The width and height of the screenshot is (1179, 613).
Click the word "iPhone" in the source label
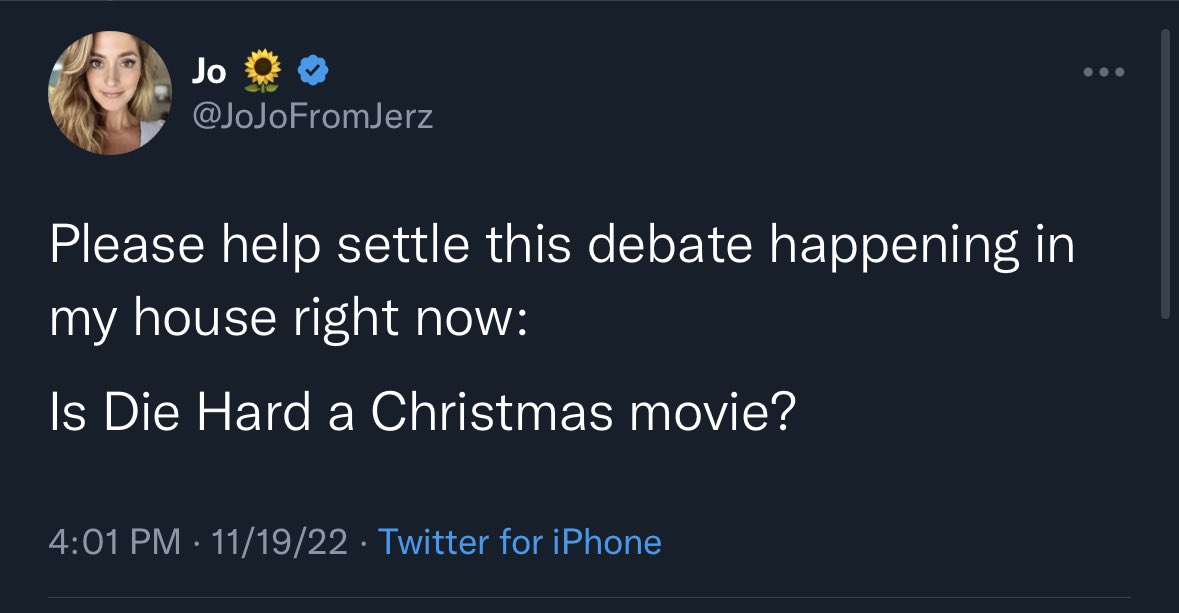tap(607, 542)
